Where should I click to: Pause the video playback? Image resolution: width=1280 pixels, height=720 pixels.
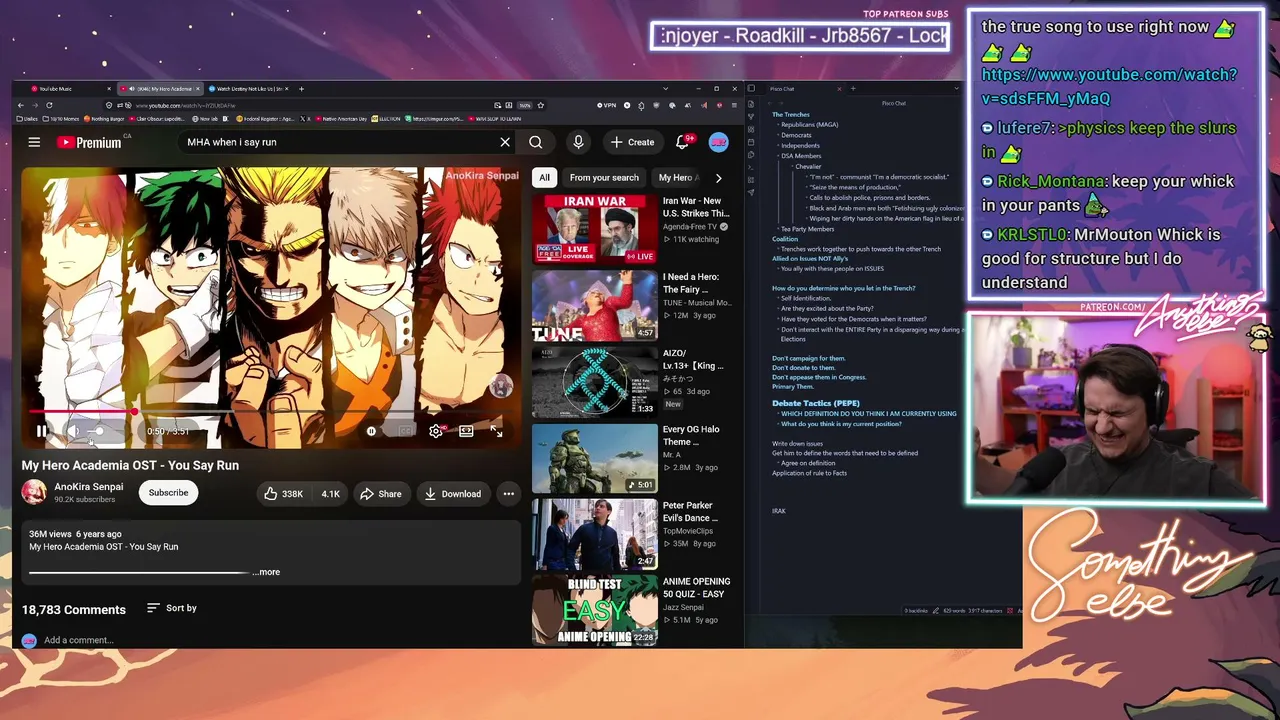[42, 431]
